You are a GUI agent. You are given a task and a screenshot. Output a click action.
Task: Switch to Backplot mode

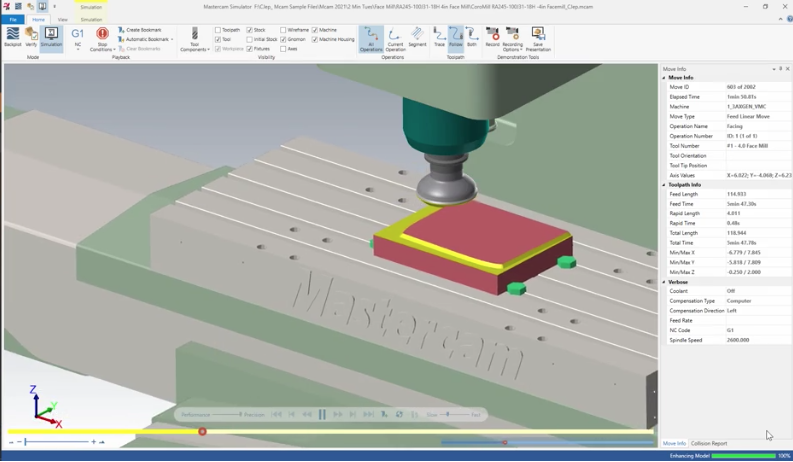point(12,38)
